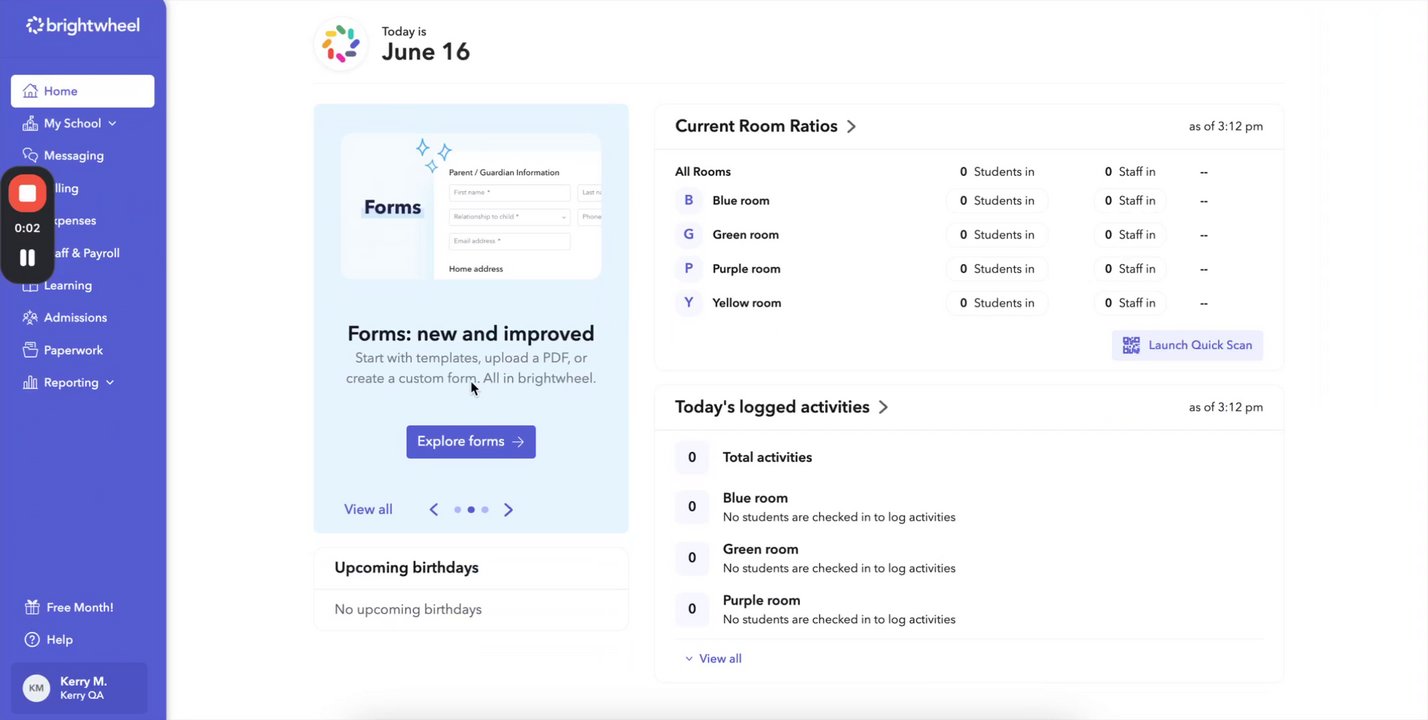Click the KM user avatar
Image resolution: width=1428 pixels, height=720 pixels.
click(x=36, y=688)
